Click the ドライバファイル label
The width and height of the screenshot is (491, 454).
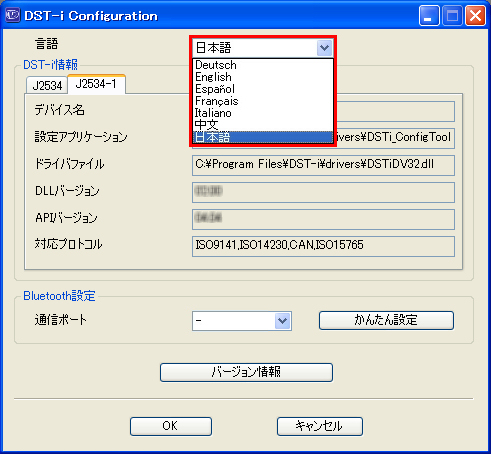pyautogui.click(x=69, y=164)
